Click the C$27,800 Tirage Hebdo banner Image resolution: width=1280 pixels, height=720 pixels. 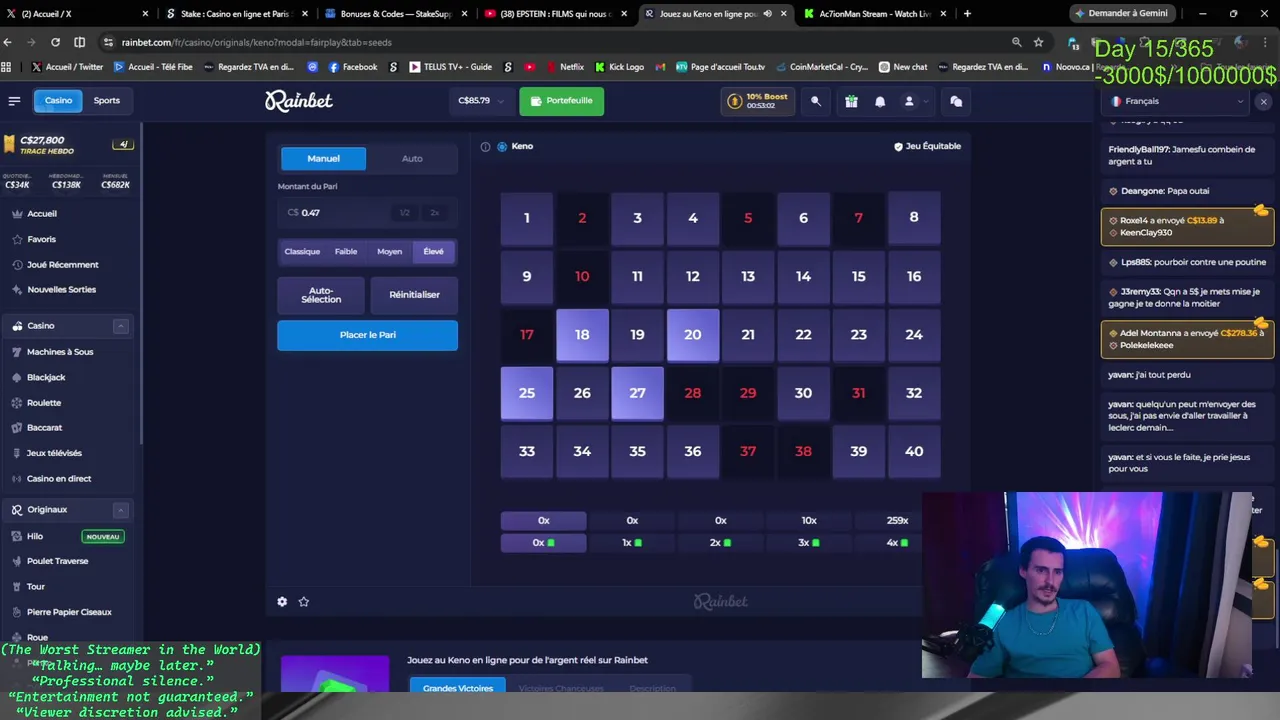[x=68, y=146]
